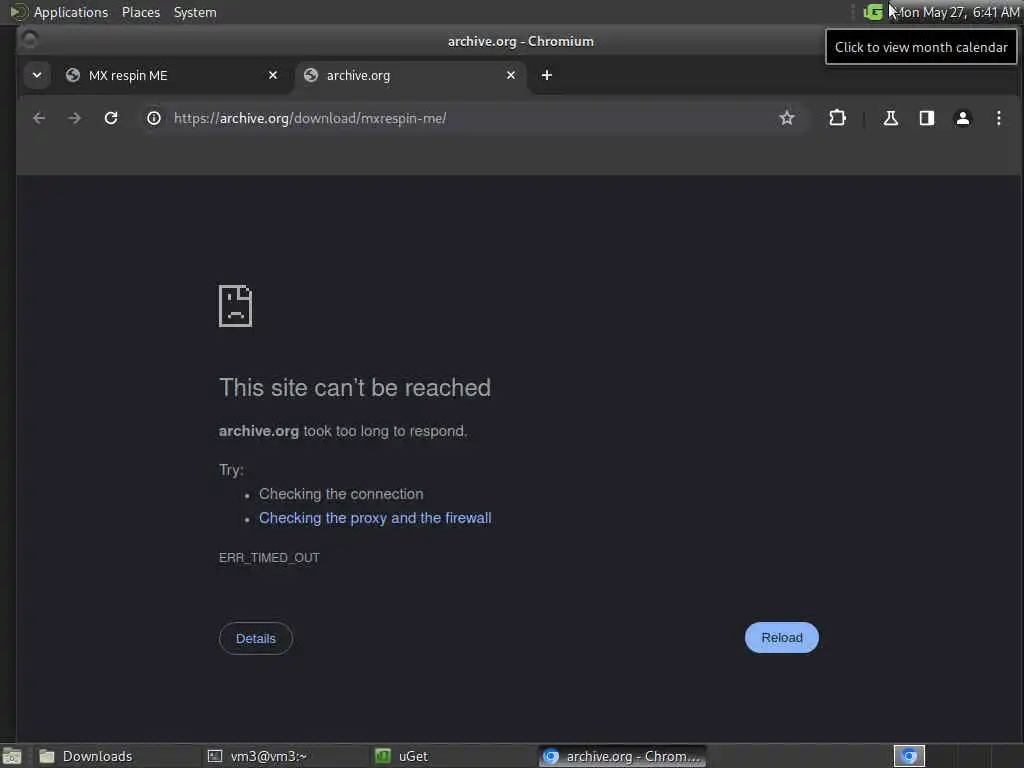The width and height of the screenshot is (1024, 768).
Task: Open the 'Checking the proxy and the firewall' link
Action: (375, 518)
